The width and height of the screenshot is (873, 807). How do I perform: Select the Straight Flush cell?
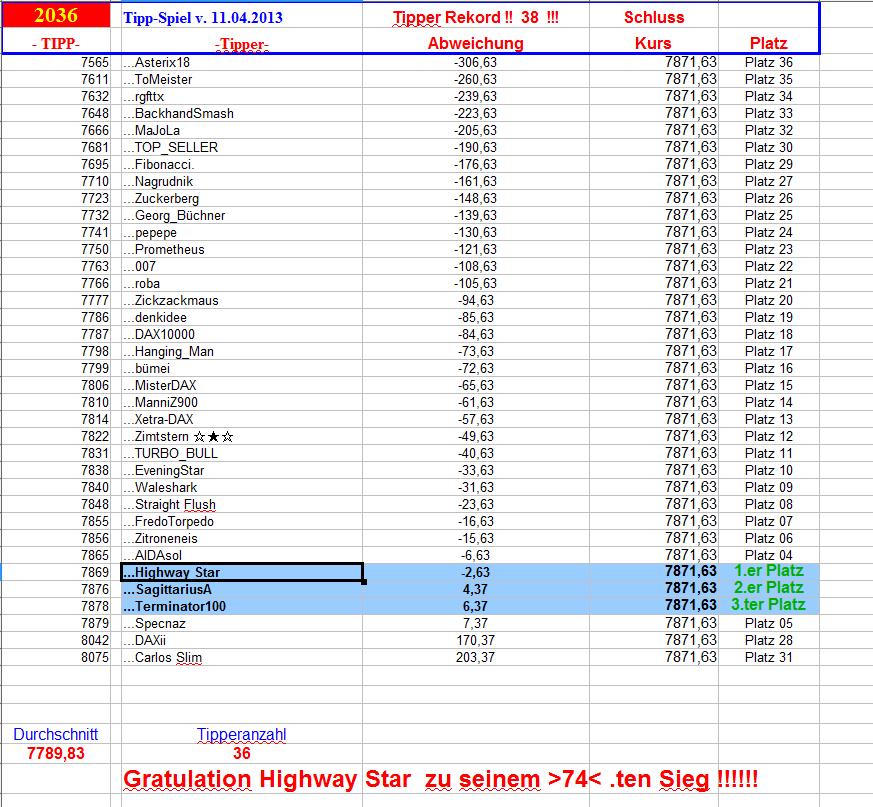pyautogui.click(x=242, y=505)
